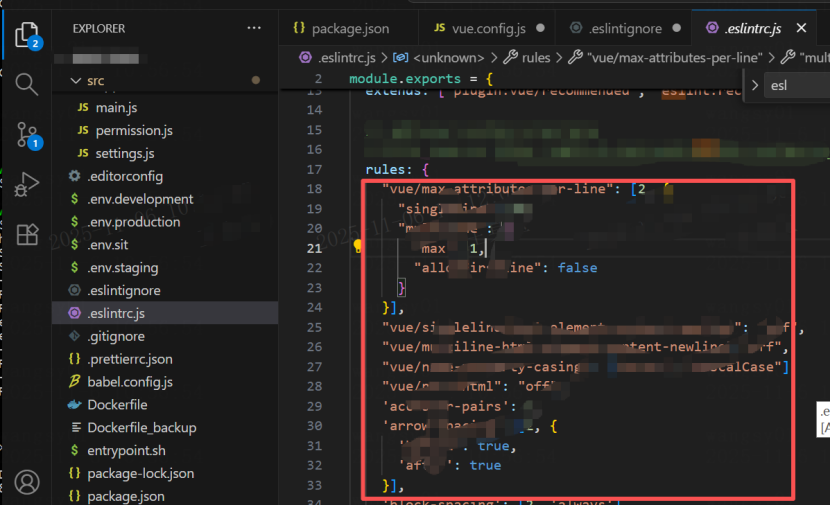This screenshot has width=830, height=506.
Task: Open .env.staging file
Action: coord(122,267)
